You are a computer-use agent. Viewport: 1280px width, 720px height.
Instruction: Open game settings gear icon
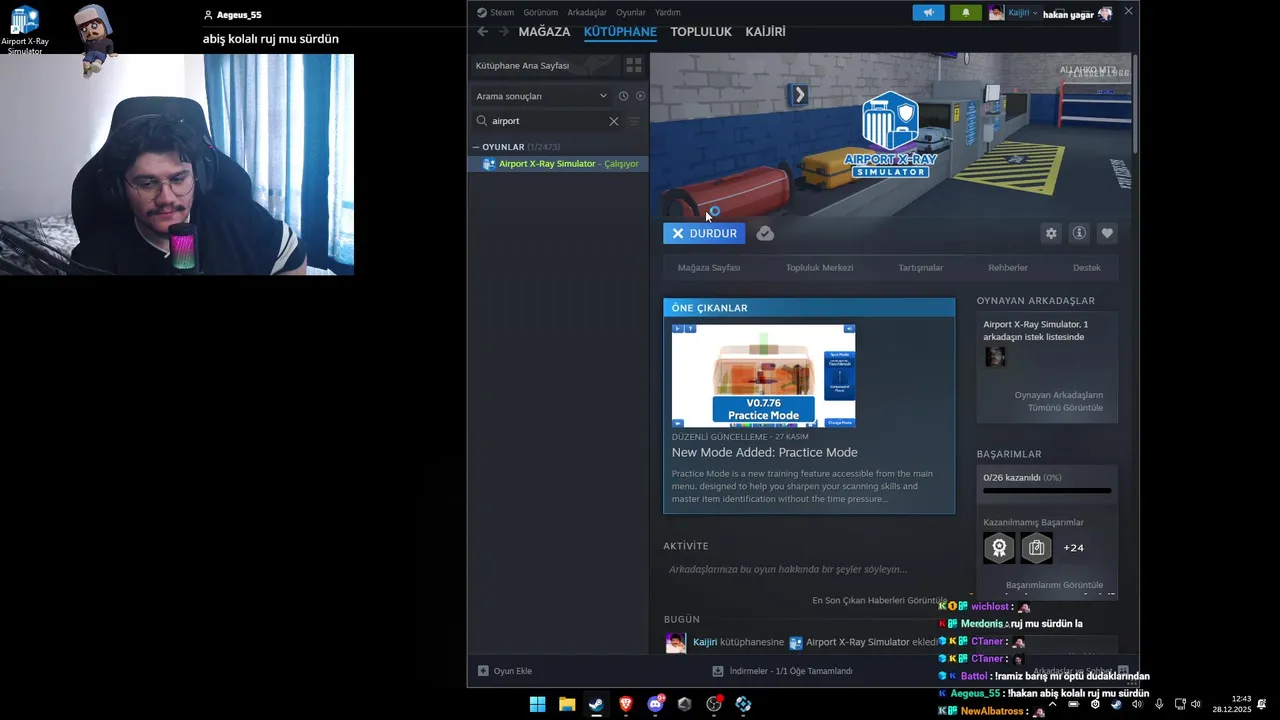click(x=1051, y=233)
